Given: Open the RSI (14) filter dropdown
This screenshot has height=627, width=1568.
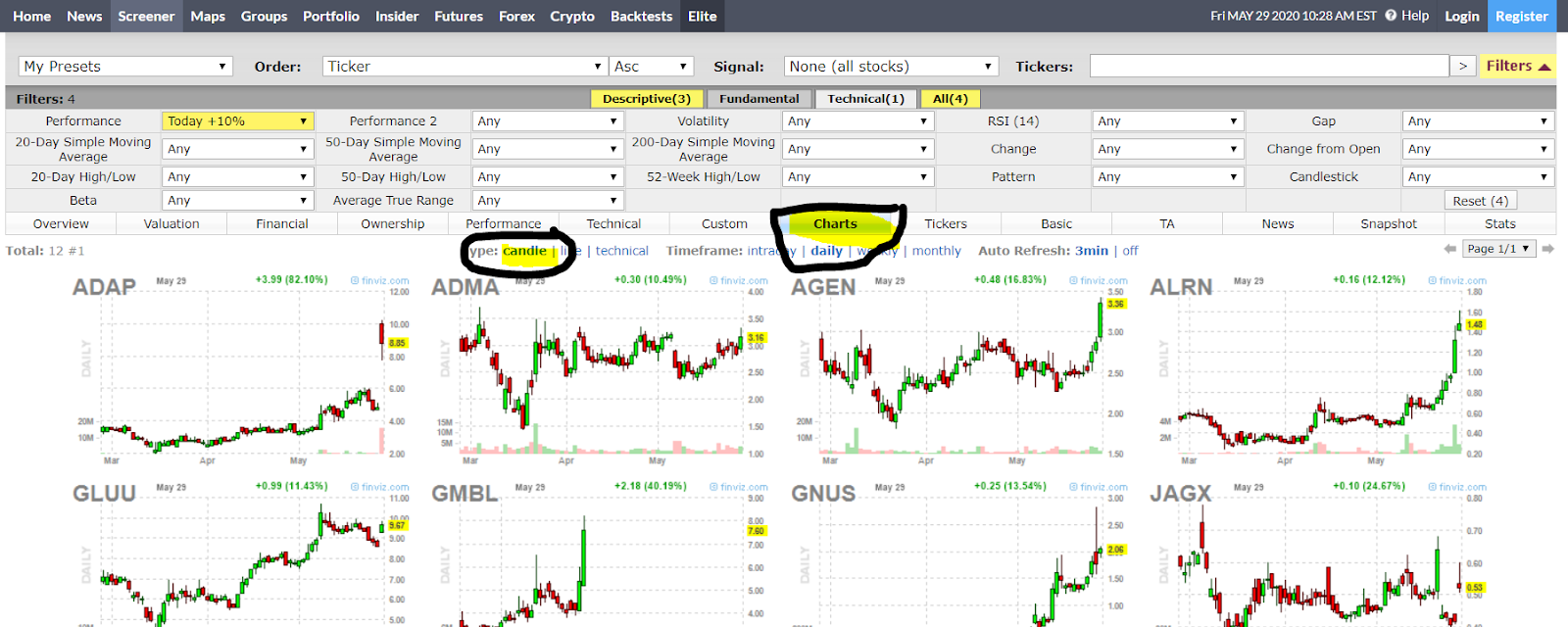Looking at the screenshot, I should (x=1168, y=121).
